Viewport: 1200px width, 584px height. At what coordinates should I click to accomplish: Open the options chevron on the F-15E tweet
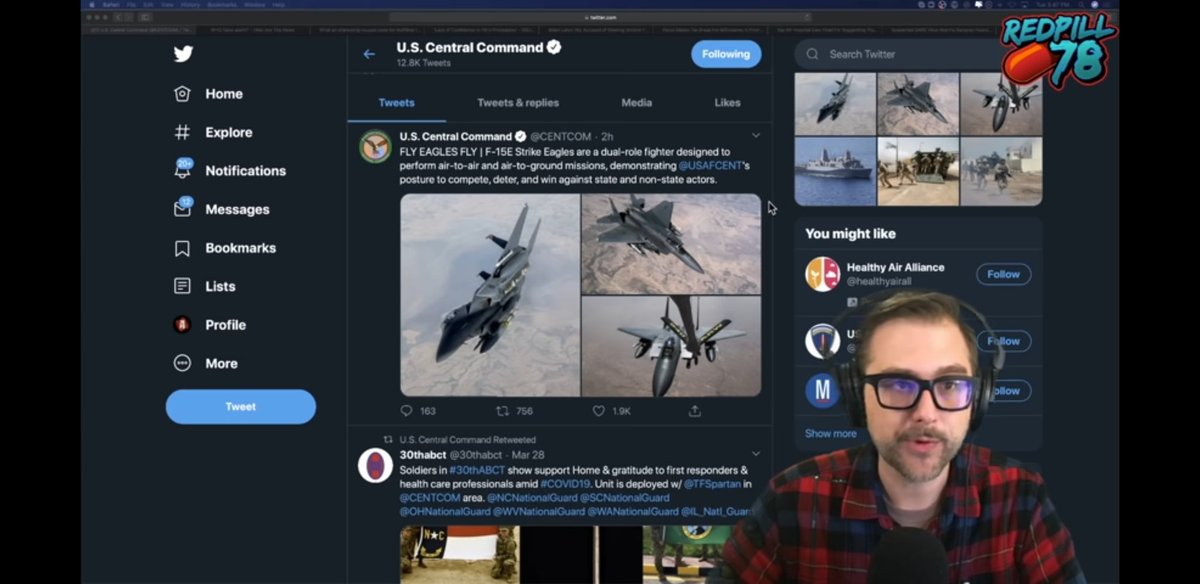756,135
